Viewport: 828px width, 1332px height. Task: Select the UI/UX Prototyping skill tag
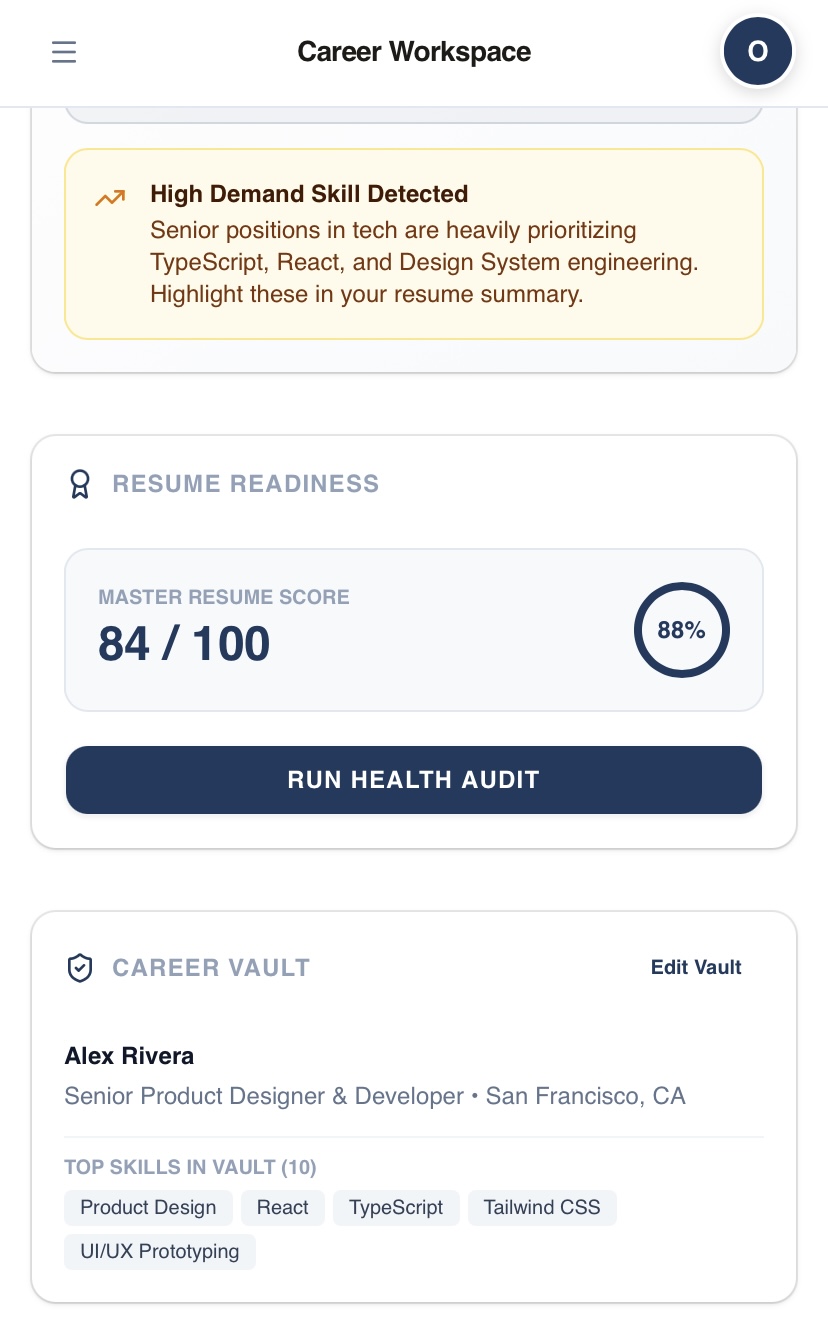tap(160, 1251)
